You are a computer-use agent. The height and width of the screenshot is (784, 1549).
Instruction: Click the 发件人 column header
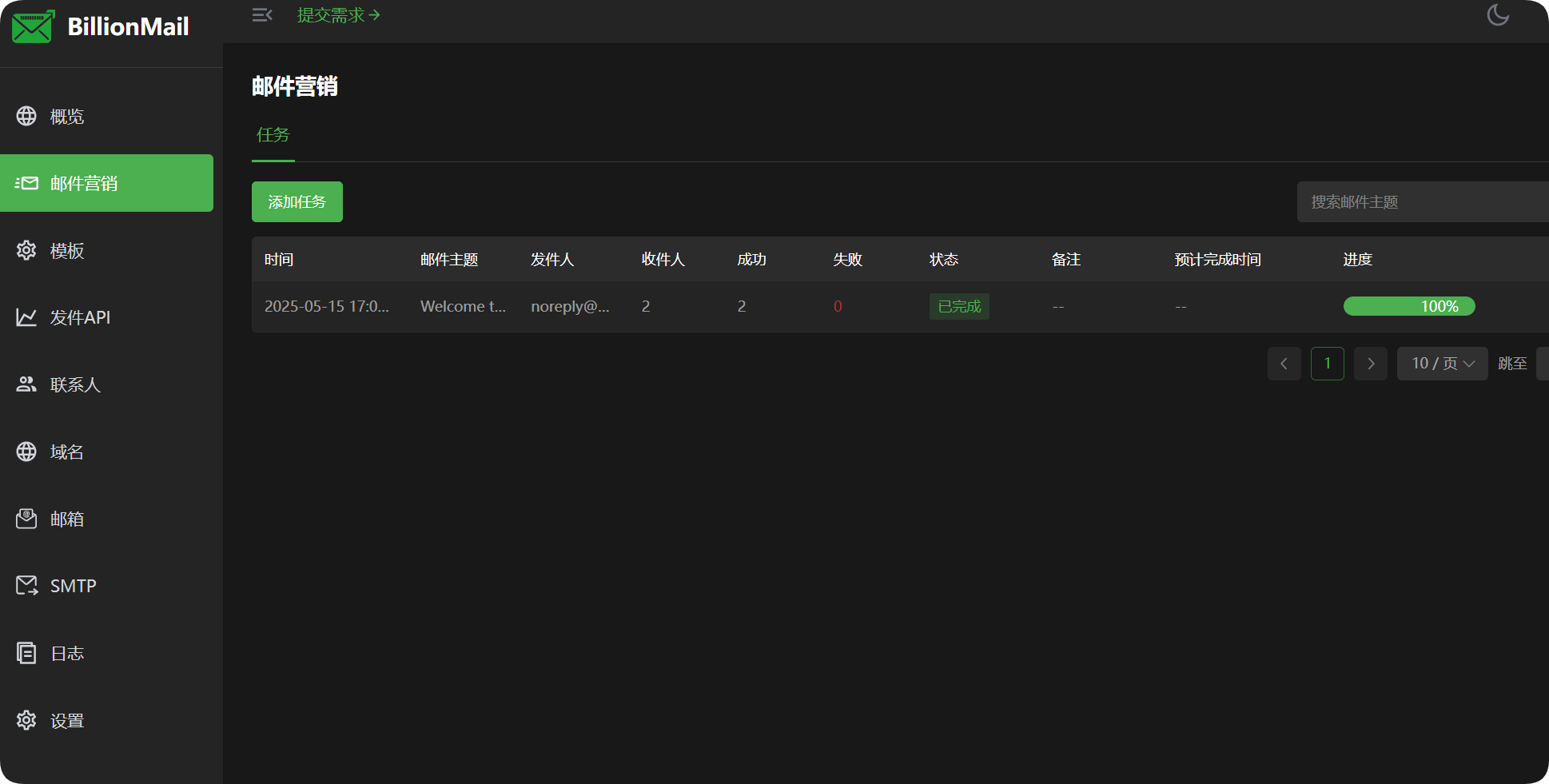552,260
